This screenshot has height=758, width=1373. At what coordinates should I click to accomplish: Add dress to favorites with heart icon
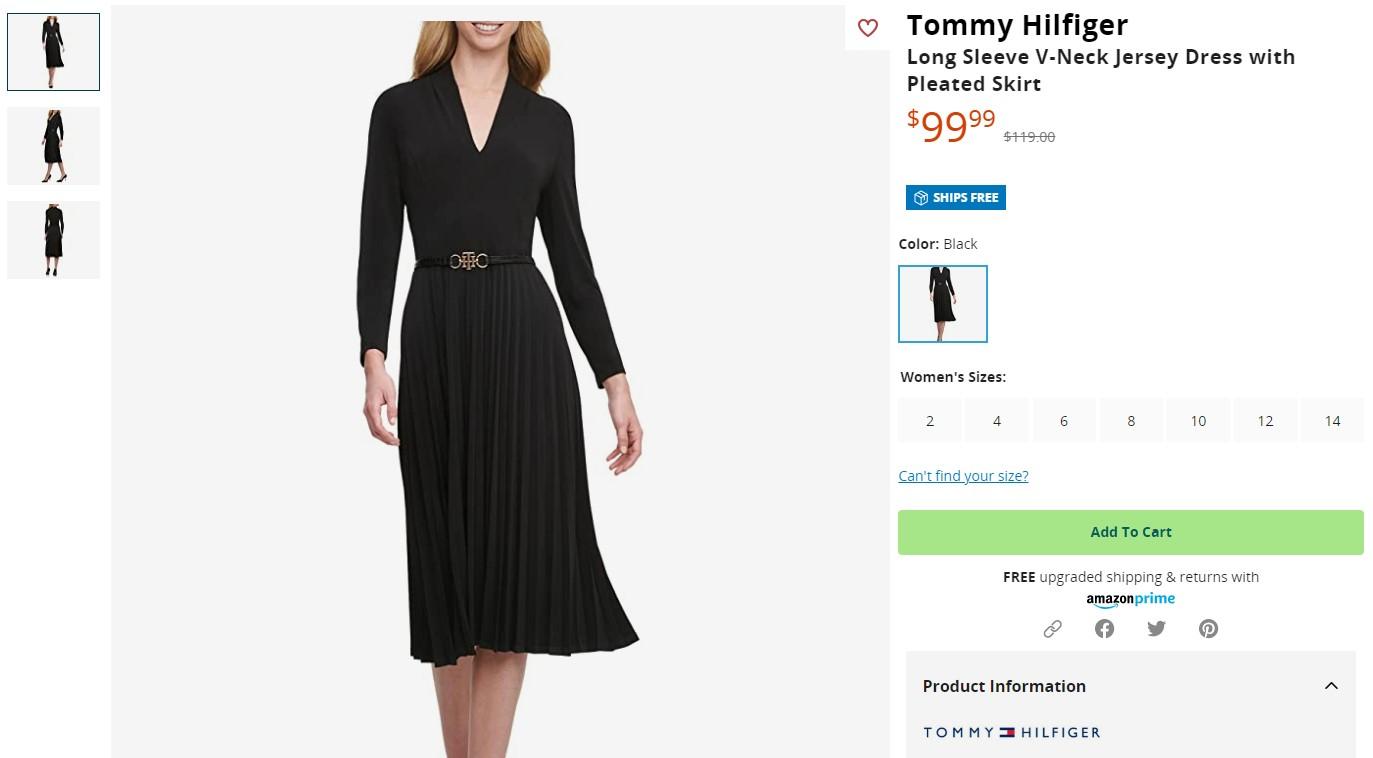tap(868, 28)
